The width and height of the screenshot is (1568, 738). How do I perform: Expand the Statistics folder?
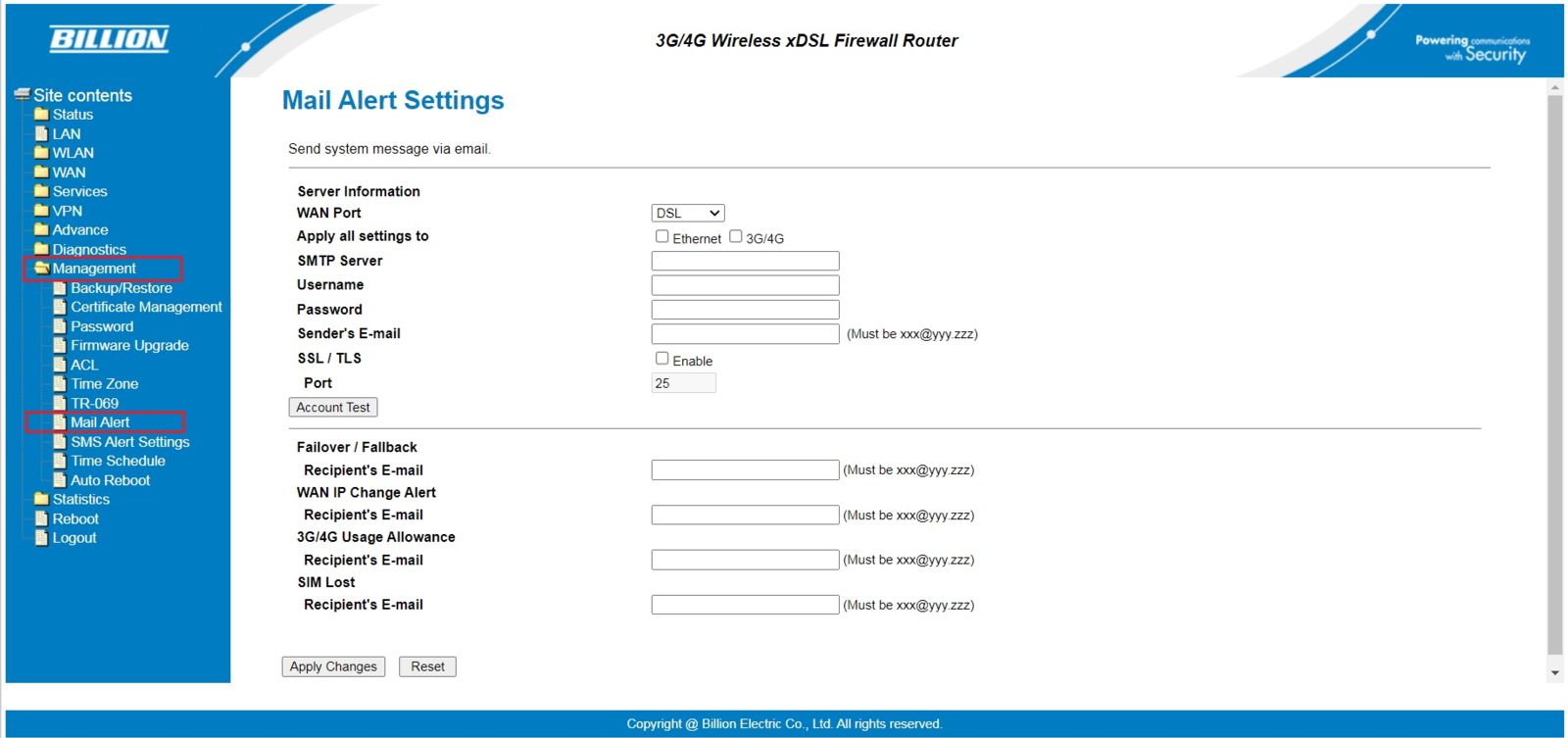coord(80,499)
